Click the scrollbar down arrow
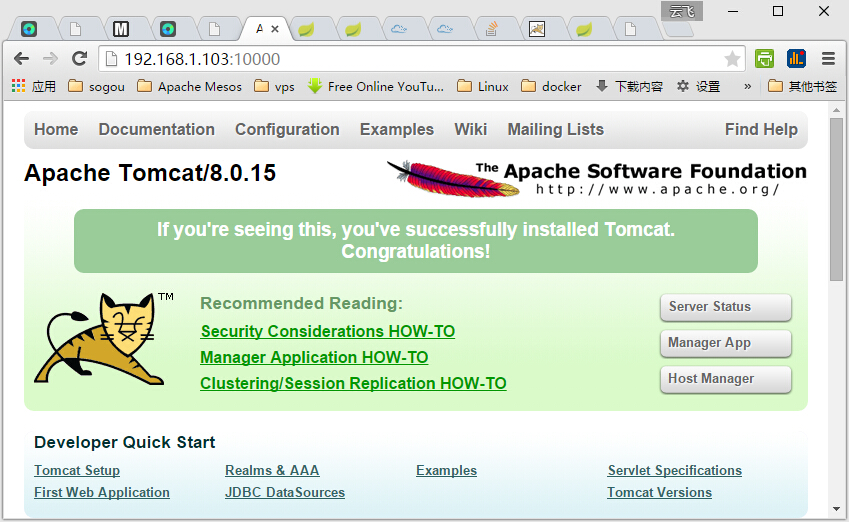 (837, 510)
